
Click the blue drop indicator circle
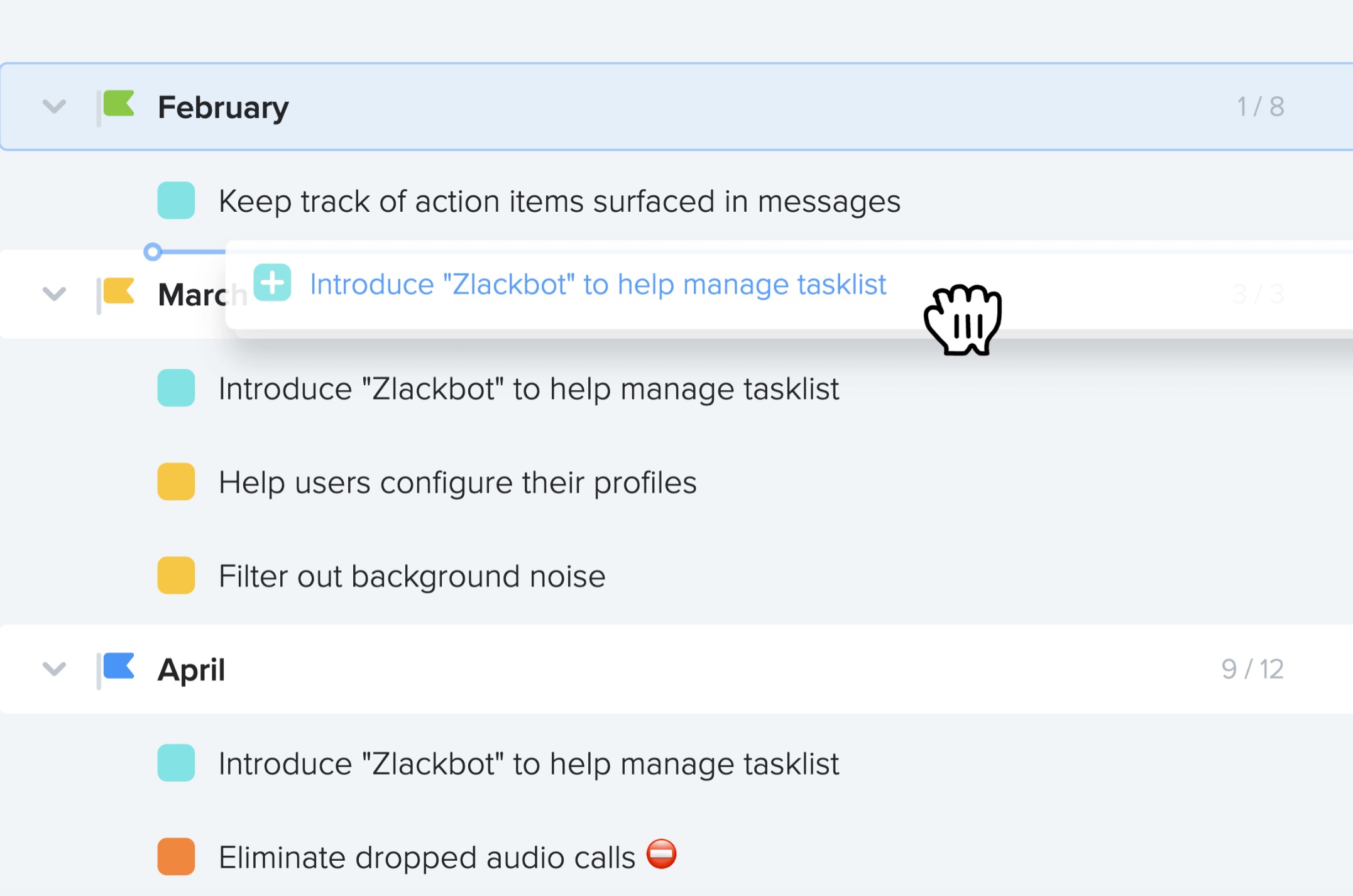[153, 252]
